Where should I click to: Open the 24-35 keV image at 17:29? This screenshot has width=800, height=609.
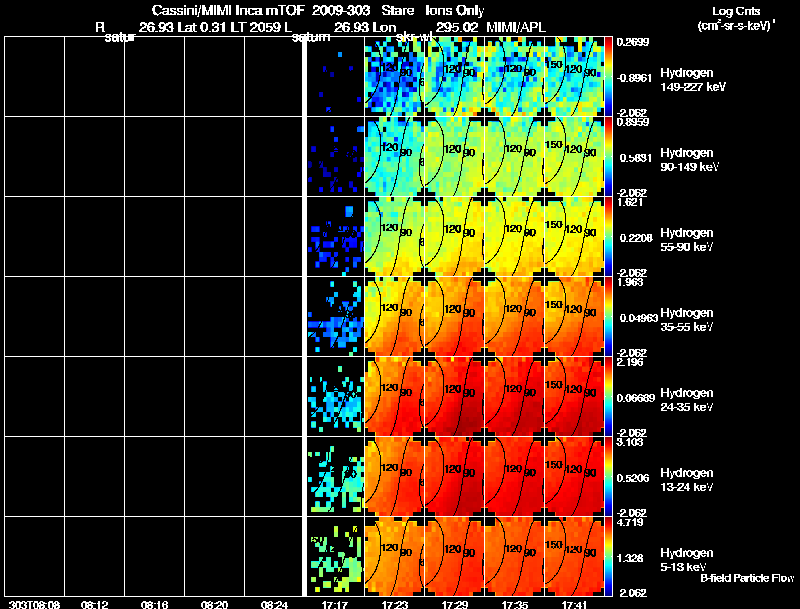coord(455,397)
